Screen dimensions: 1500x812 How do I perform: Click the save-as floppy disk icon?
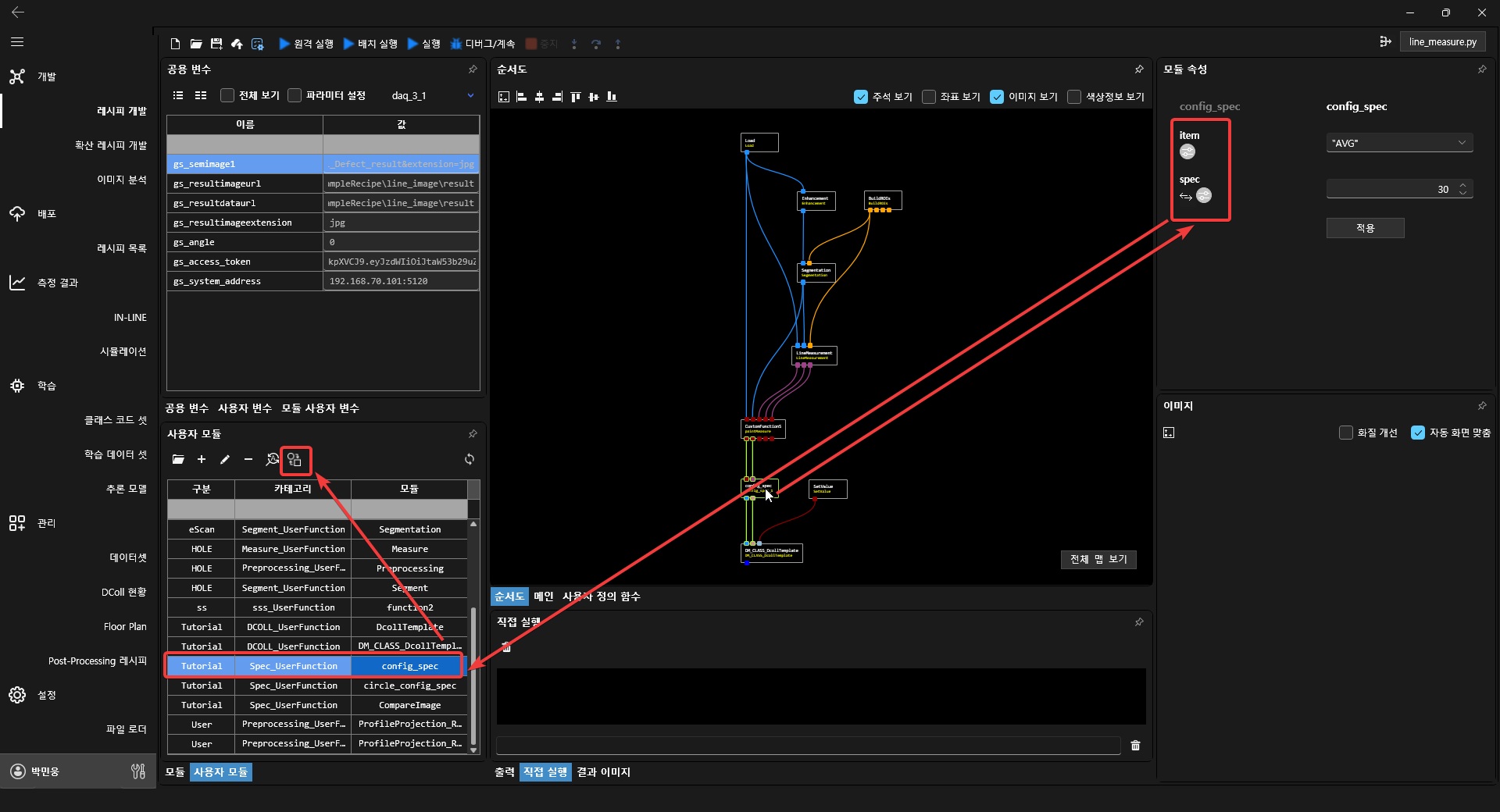click(216, 44)
